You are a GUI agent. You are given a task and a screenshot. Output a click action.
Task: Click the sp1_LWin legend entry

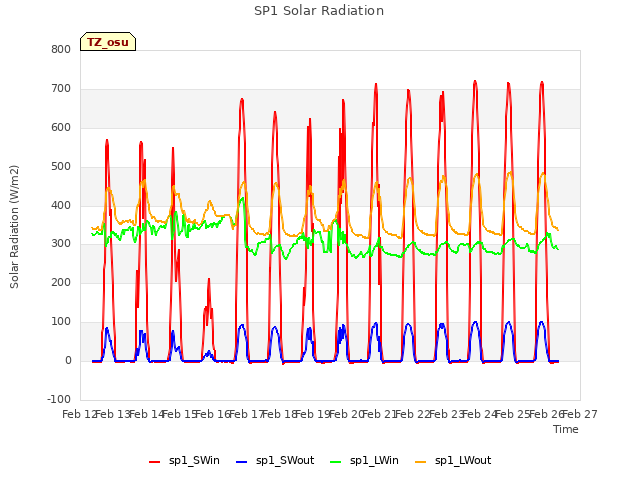[x=364, y=460]
